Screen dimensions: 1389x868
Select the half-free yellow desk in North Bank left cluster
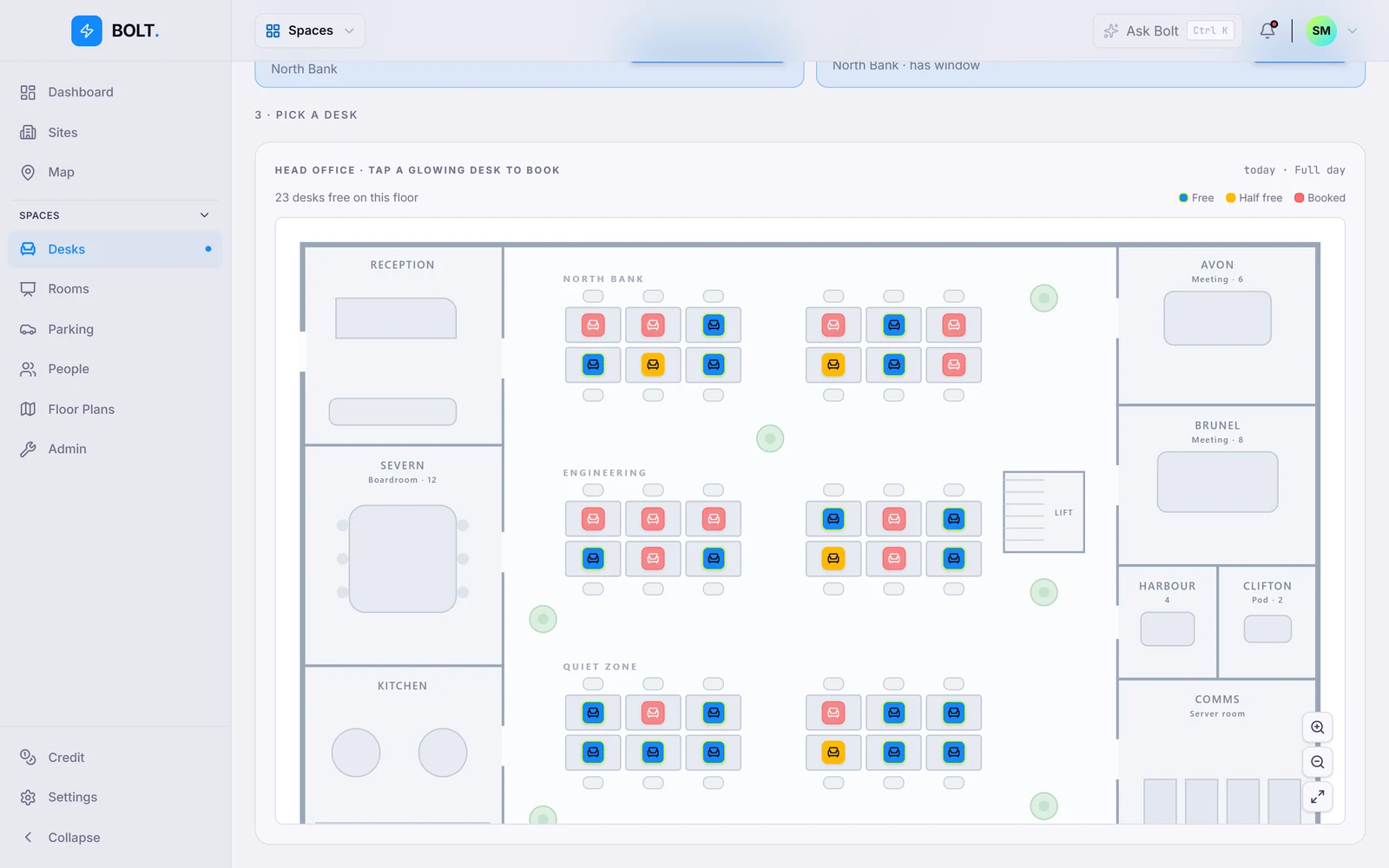pyautogui.click(x=653, y=365)
